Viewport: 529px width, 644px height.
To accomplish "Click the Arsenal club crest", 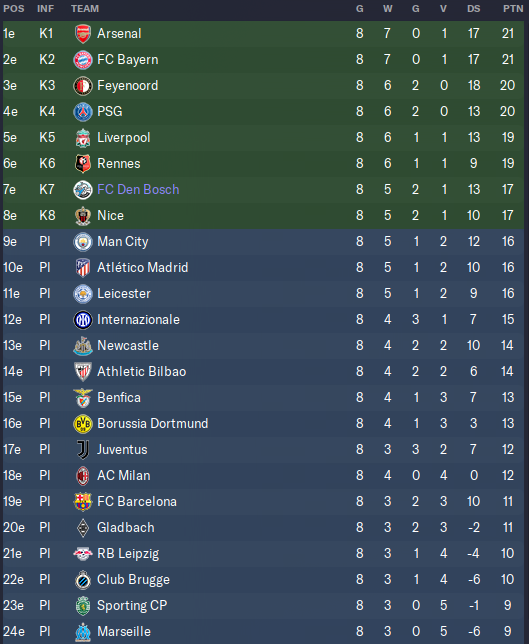I will (x=83, y=34).
